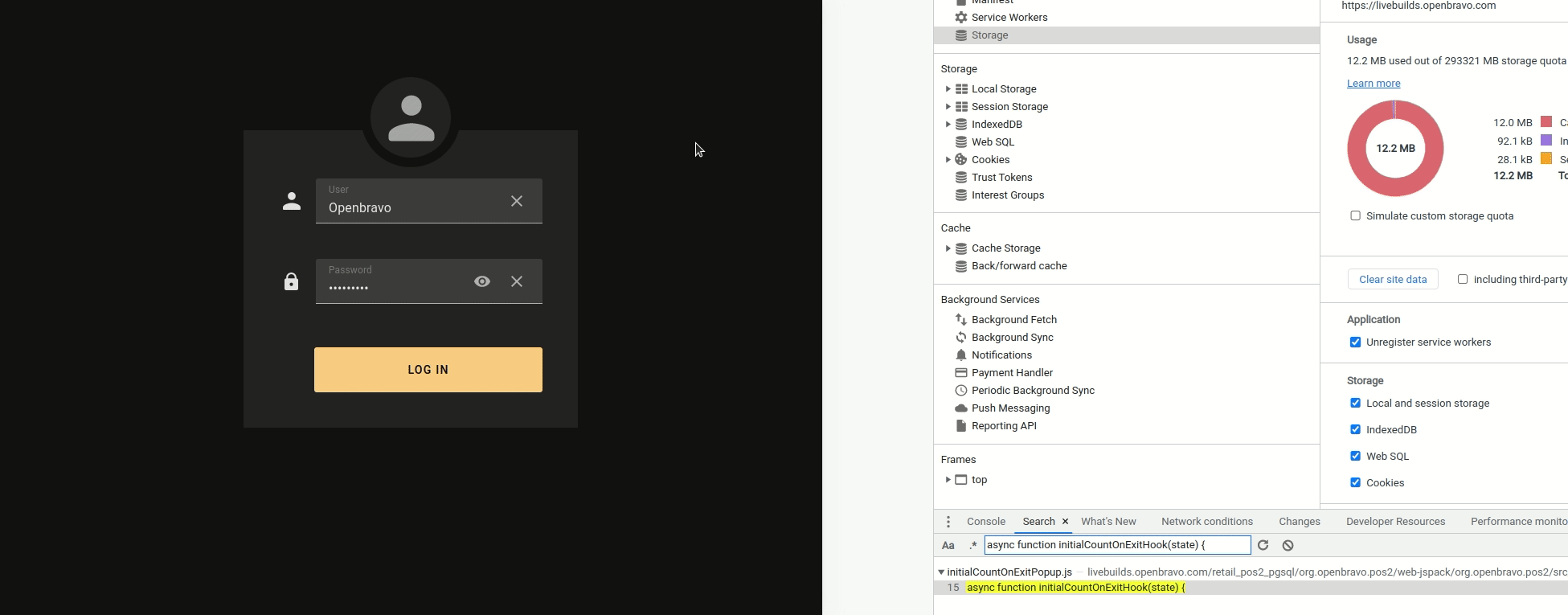Open Service Workers gear item

(1009, 18)
